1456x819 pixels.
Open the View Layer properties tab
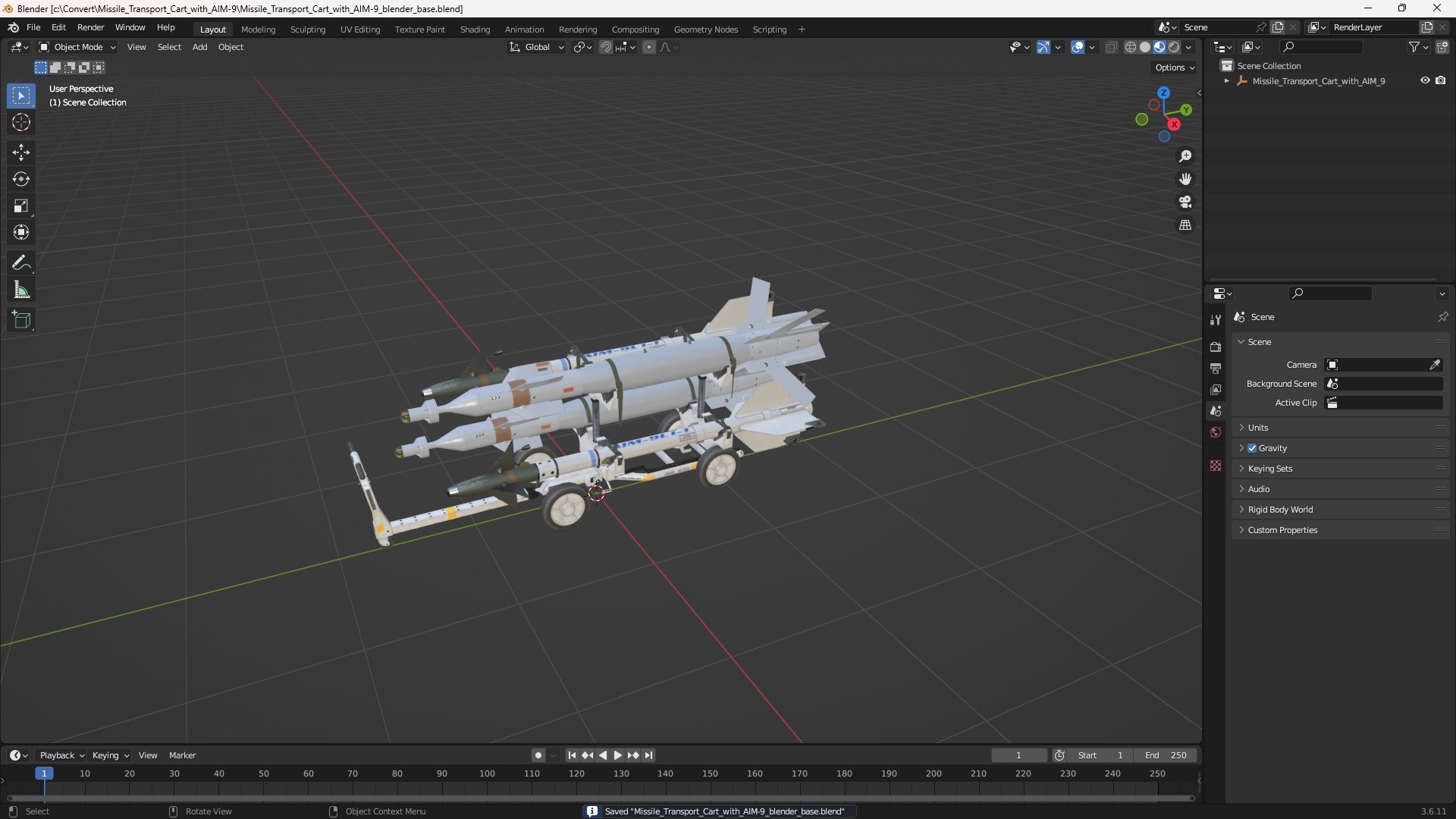(1216, 389)
